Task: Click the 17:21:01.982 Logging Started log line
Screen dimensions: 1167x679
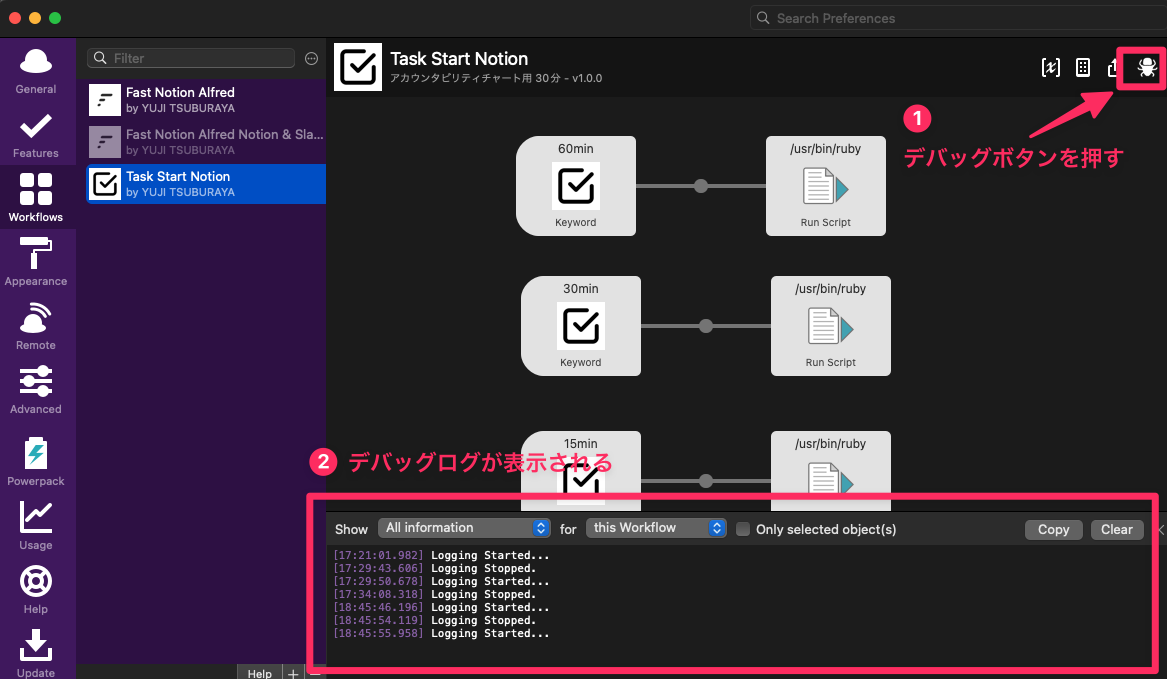Action: (441, 555)
